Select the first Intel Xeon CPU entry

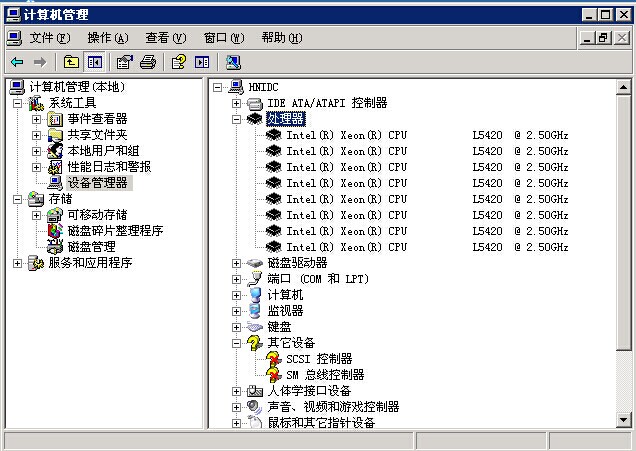pyautogui.click(x=346, y=135)
